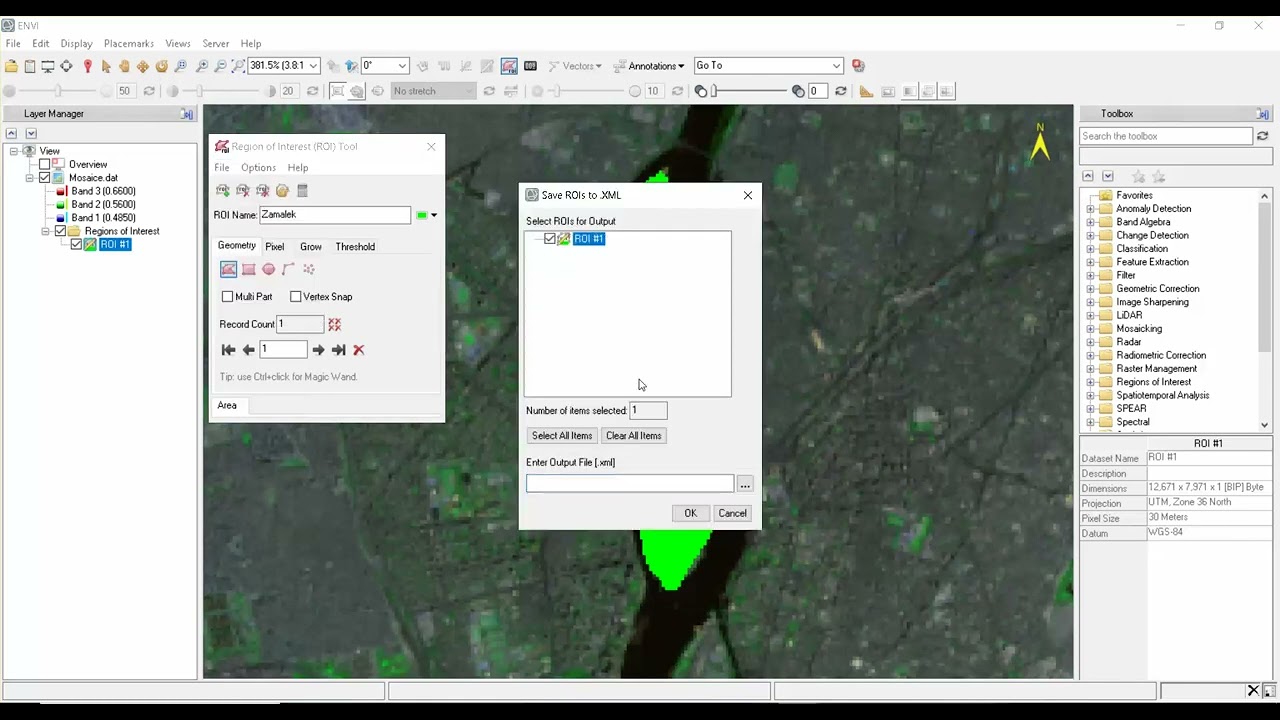Click the New ROI icon
The height and width of the screenshot is (720, 1280).
click(223, 190)
